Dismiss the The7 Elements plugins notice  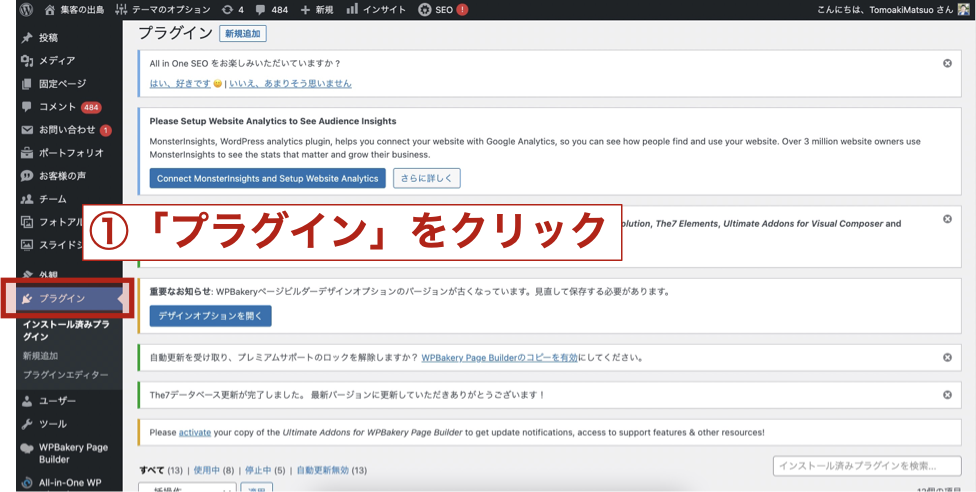tap(947, 219)
